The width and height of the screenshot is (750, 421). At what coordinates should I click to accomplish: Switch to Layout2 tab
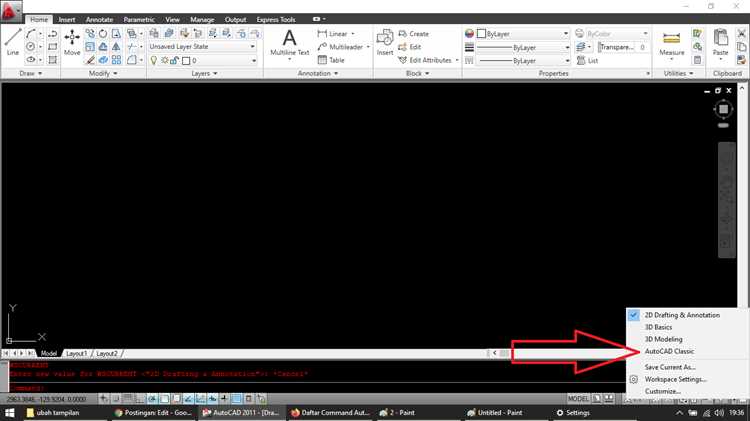coord(107,354)
